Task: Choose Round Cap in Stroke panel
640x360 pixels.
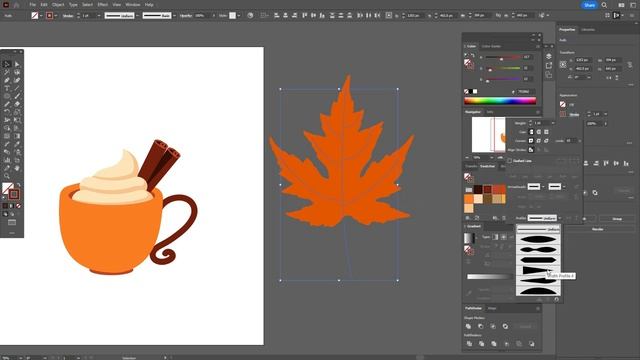Action: pyautogui.click(x=539, y=132)
